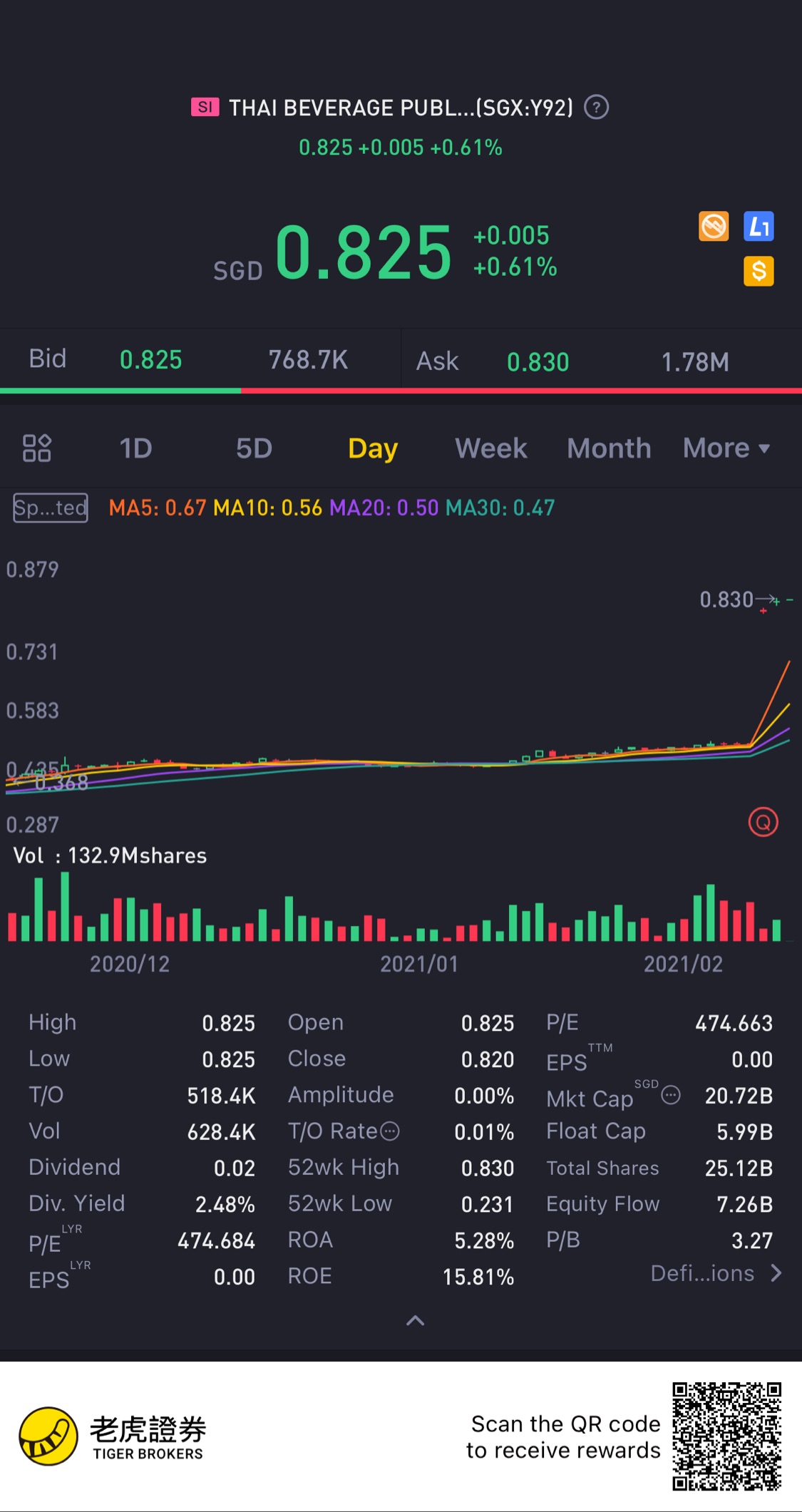The height and width of the screenshot is (1512, 802).
Task: Tap the P/E LYR value 474.684
Action: tap(216, 1241)
